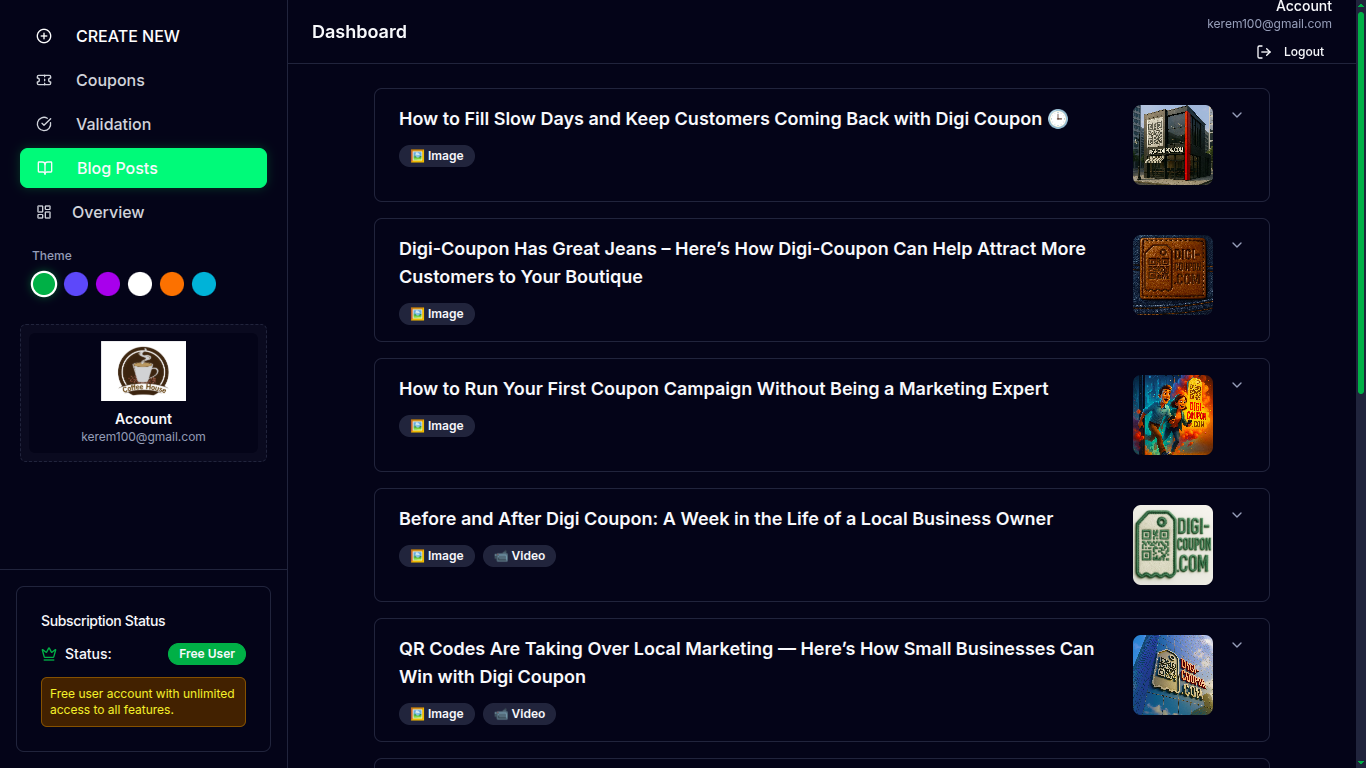Click the crown icon beside Status
This screenshot has height=768, width=1366.
pyautogui.click(x=48, y=654)
